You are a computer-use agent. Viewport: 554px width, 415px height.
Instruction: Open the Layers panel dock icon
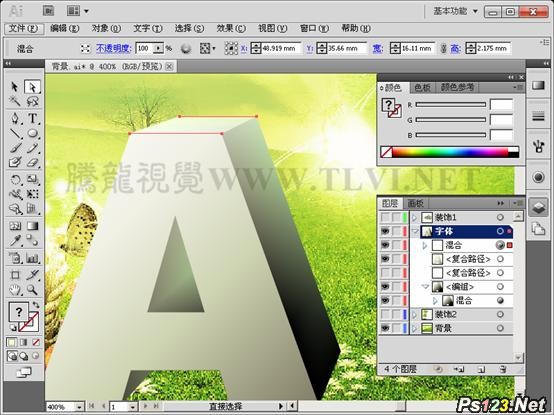(538, 208)
